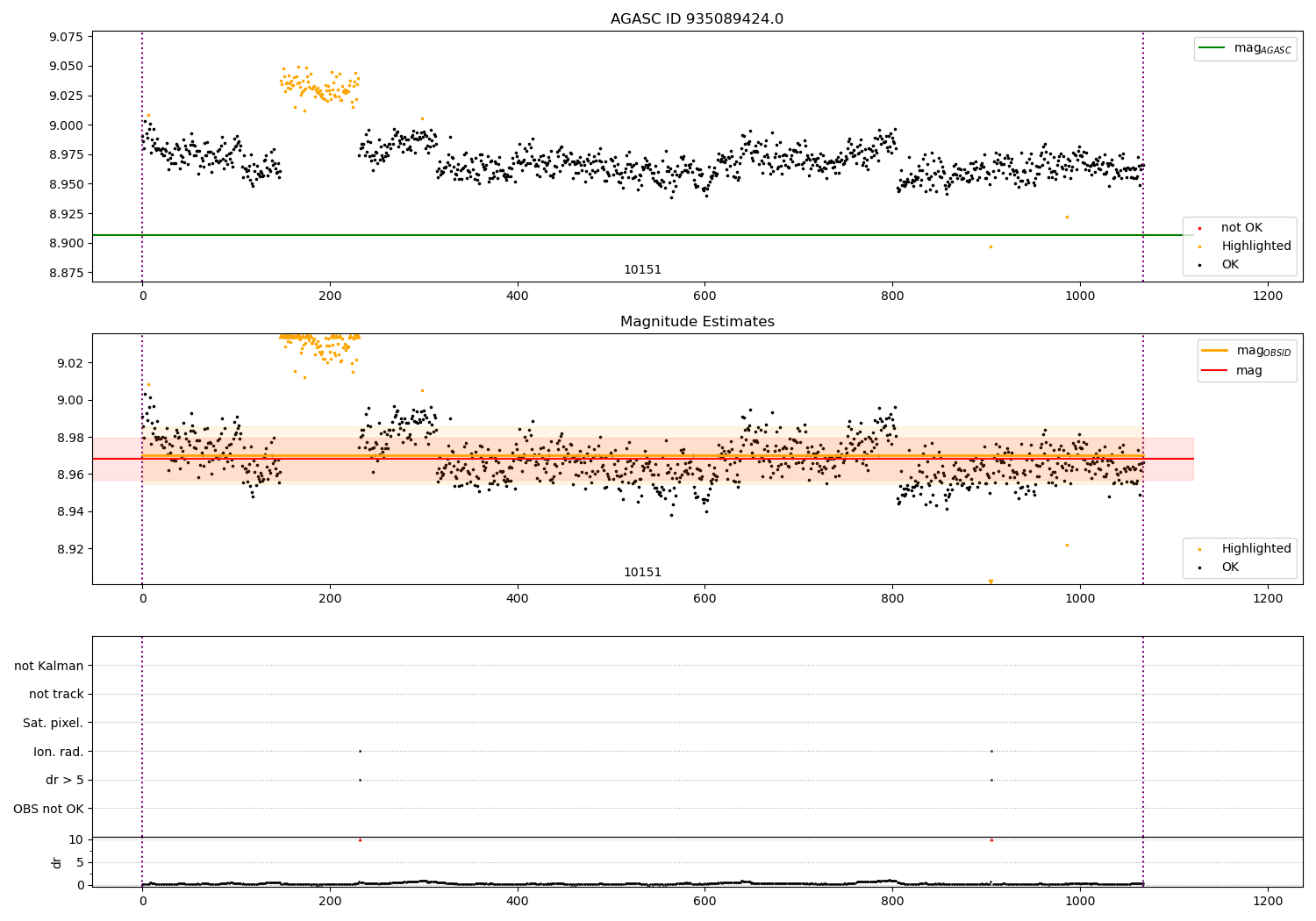The image size is (1316, 921).
Task: Click the Ion. rad. flag dot near x=900
Action: click(991, 751)
